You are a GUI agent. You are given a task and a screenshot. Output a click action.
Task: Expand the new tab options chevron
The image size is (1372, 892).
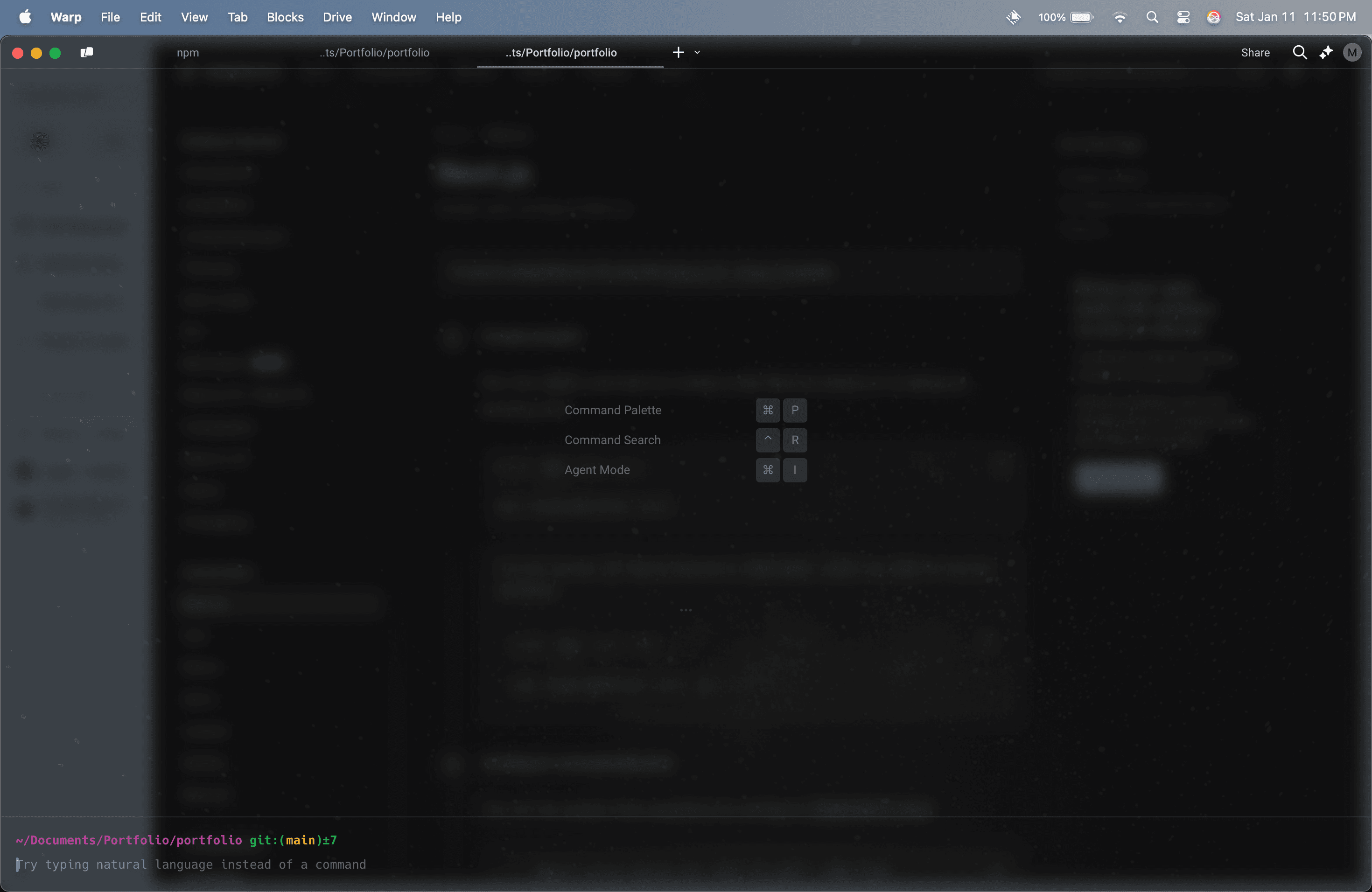(x=697, y=52)
